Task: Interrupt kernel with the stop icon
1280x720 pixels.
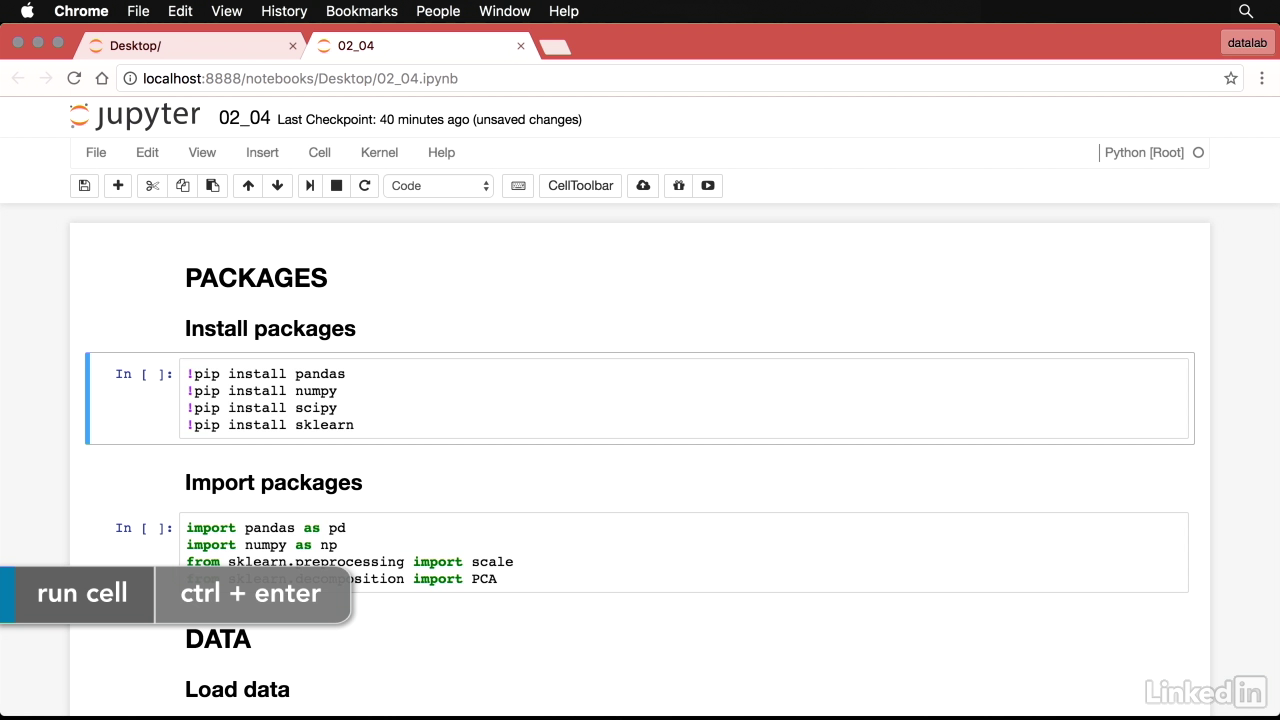Action: click(x=337, y=186)
